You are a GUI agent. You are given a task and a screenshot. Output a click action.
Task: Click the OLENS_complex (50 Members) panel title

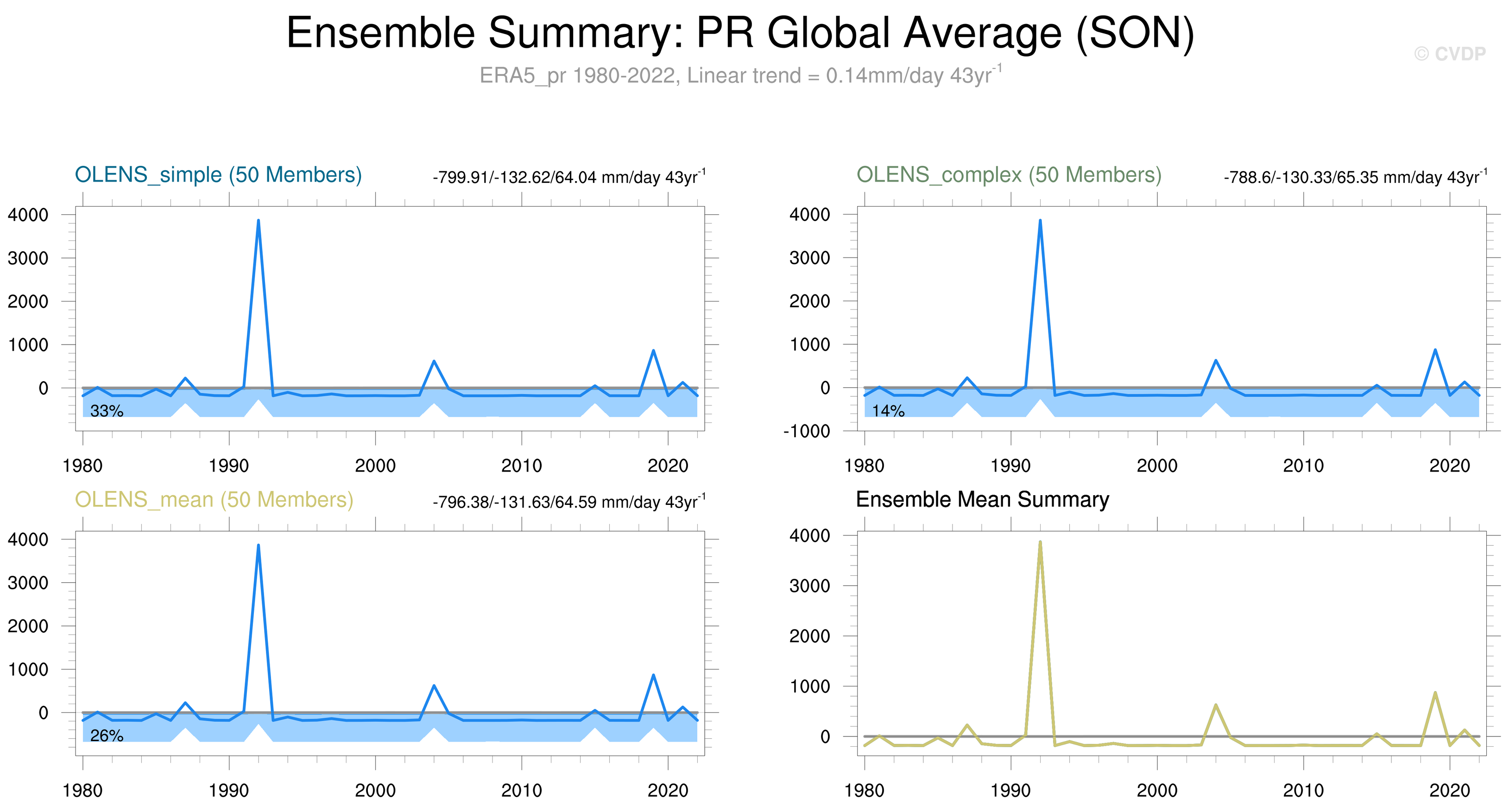[x=1009, y=175]
